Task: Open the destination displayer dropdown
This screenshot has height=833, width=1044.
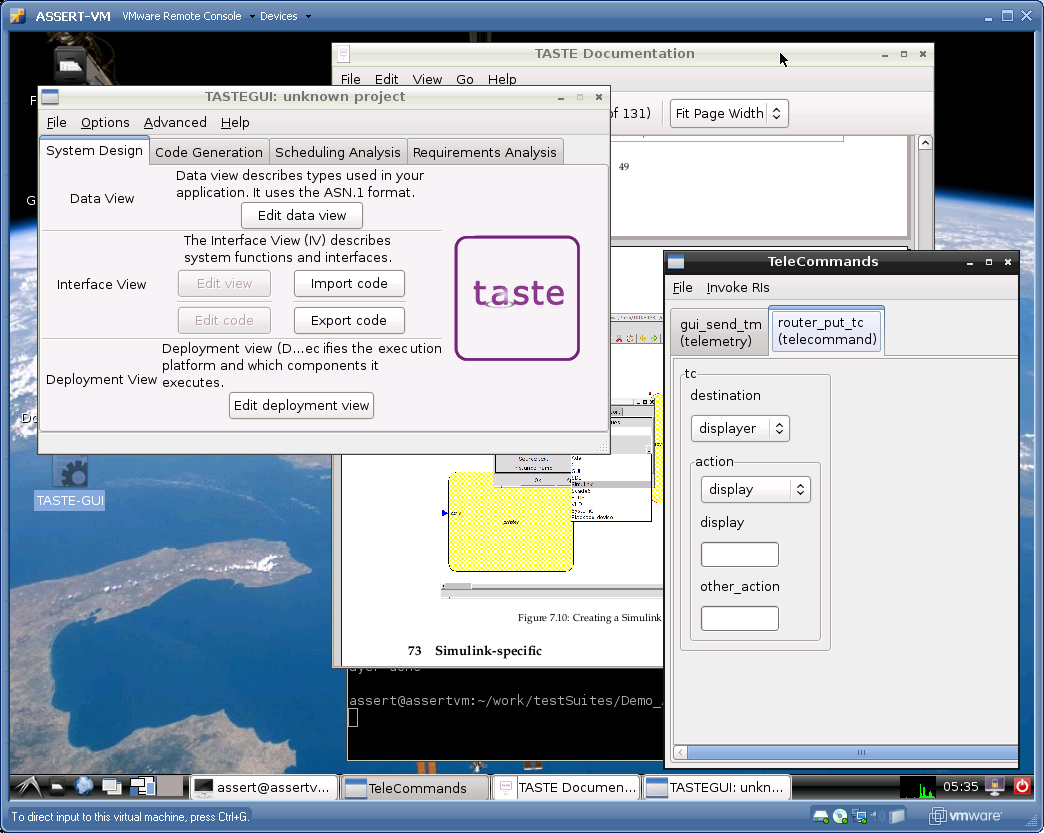Action: pyautogui.click(x=740, y=428)
